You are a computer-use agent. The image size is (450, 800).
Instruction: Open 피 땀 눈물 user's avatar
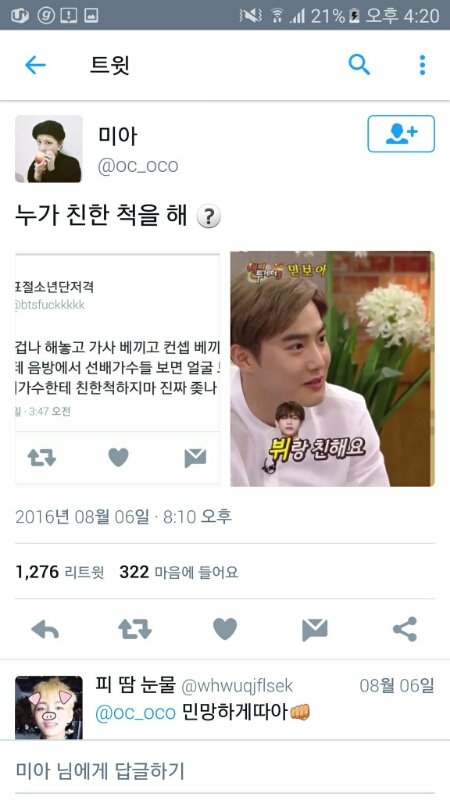48,707
